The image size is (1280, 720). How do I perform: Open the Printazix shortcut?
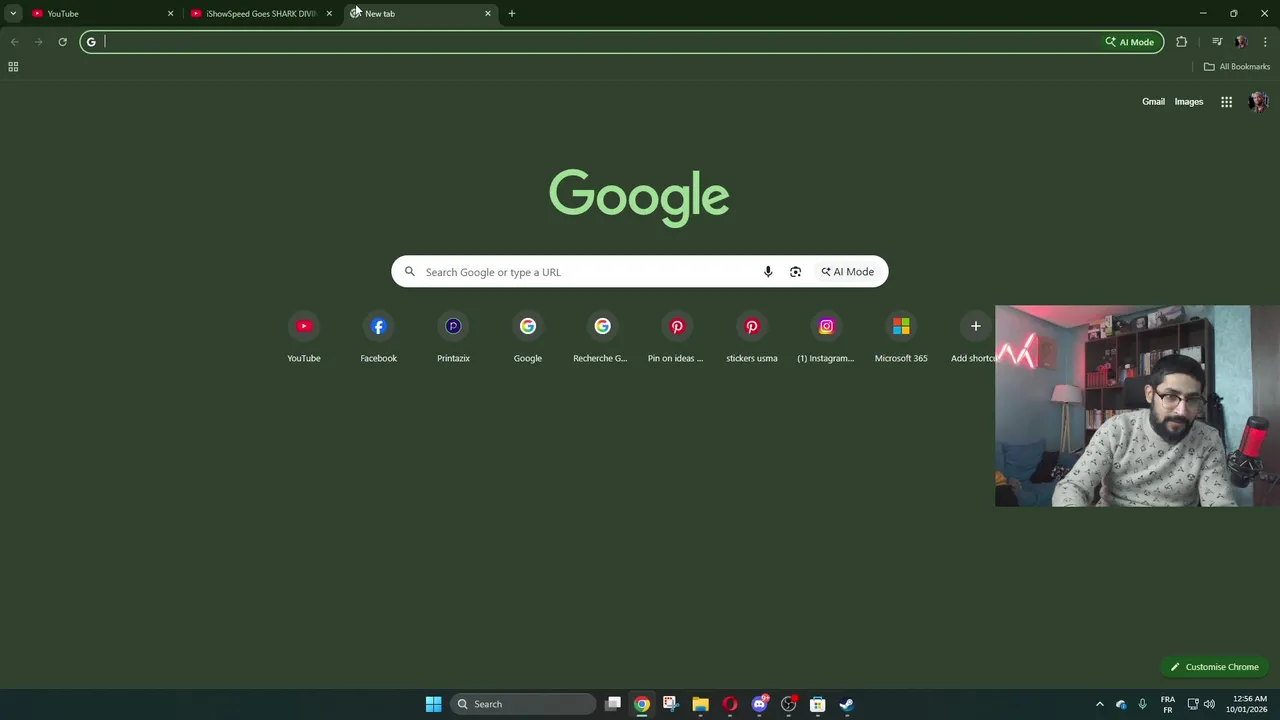coord(453,338)
